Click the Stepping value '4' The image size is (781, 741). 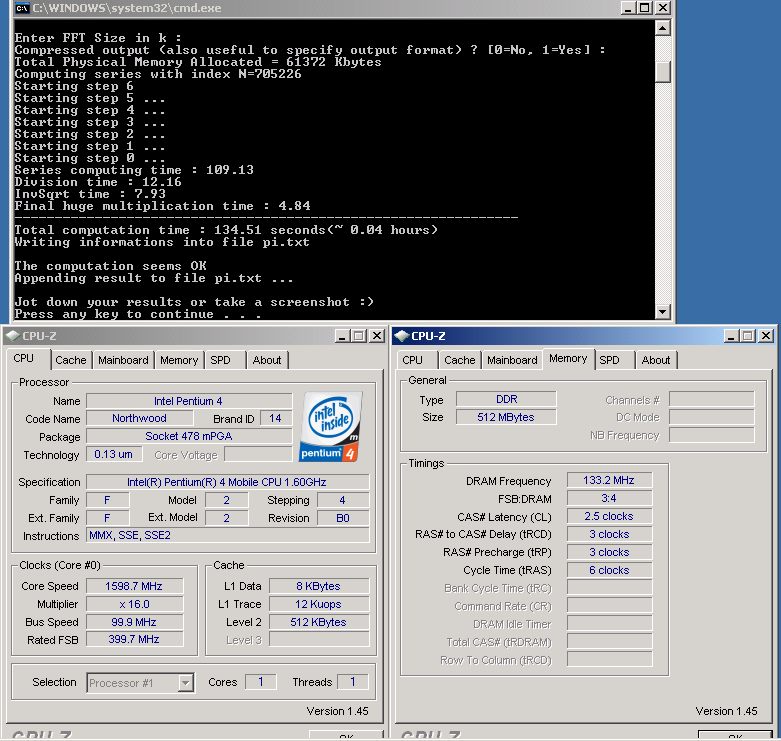pos(343,500)
